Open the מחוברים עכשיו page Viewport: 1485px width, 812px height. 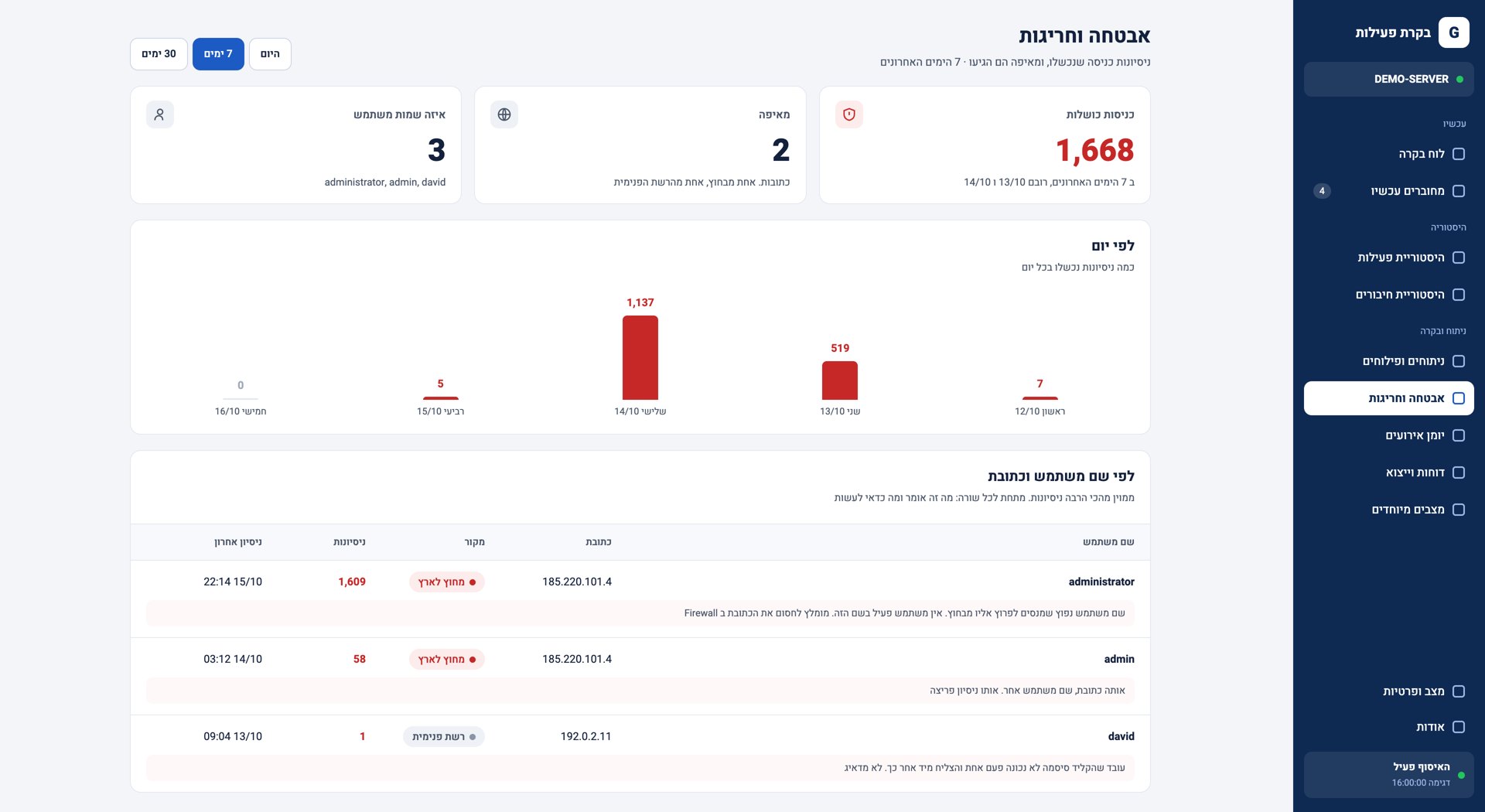coord(1388,191)
